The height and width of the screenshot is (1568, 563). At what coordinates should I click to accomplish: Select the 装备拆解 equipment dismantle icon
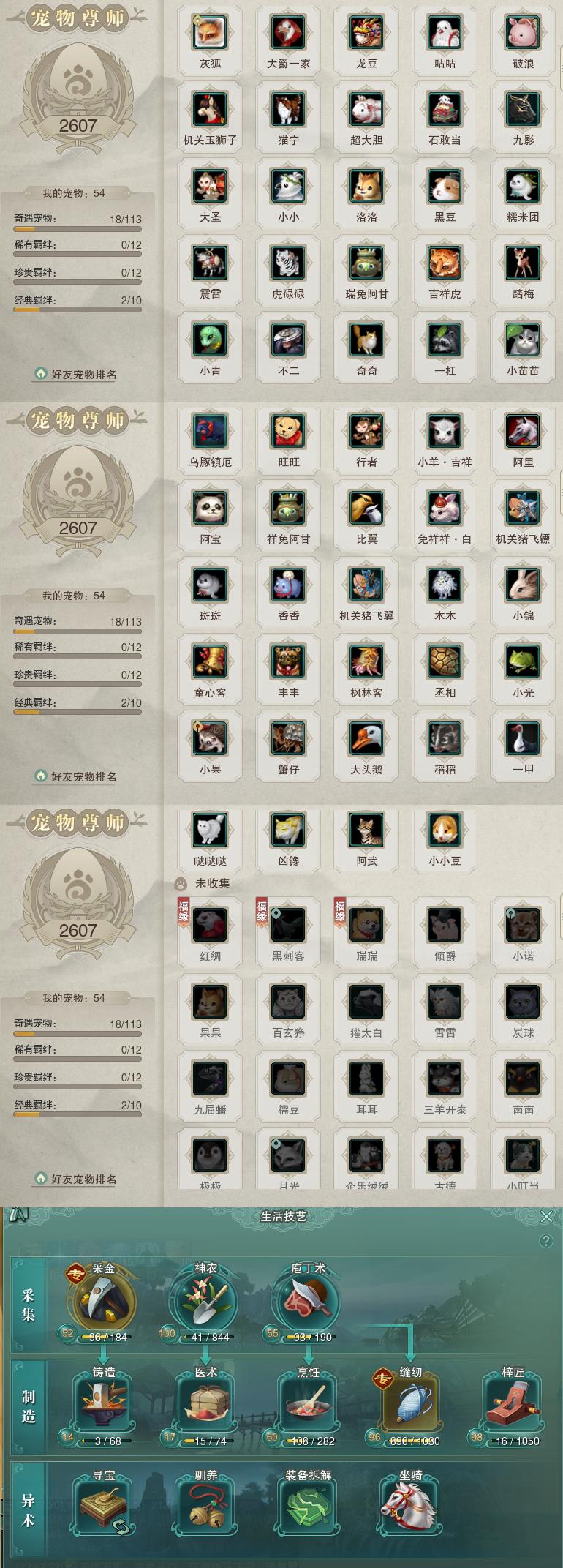308,1507
